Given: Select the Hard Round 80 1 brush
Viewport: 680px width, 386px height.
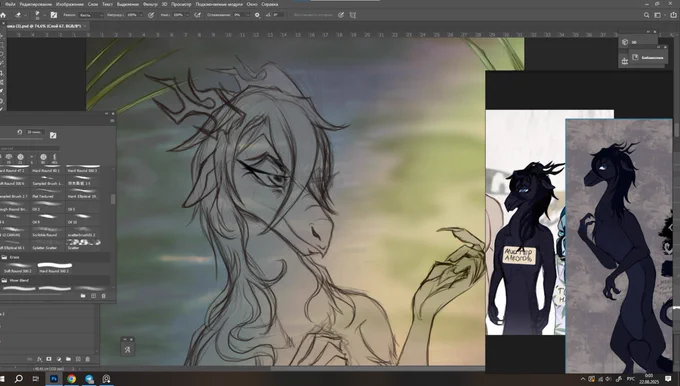Looking at the screenshot, I should pos(46,169).
